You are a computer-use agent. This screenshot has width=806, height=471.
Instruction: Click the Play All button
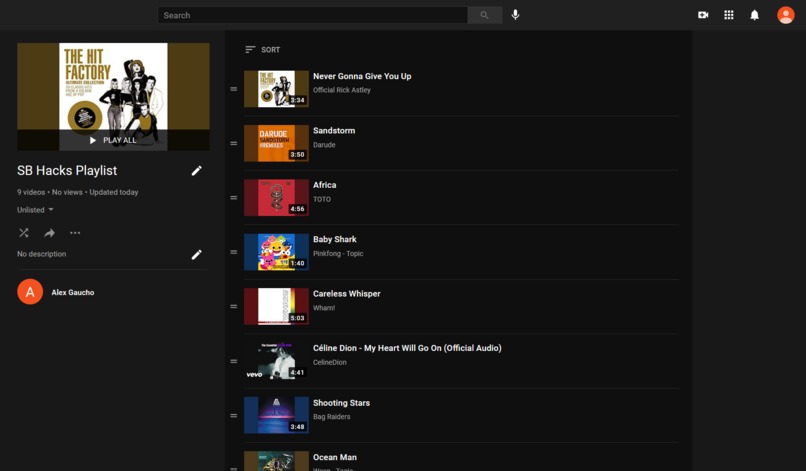click(113, 140)
